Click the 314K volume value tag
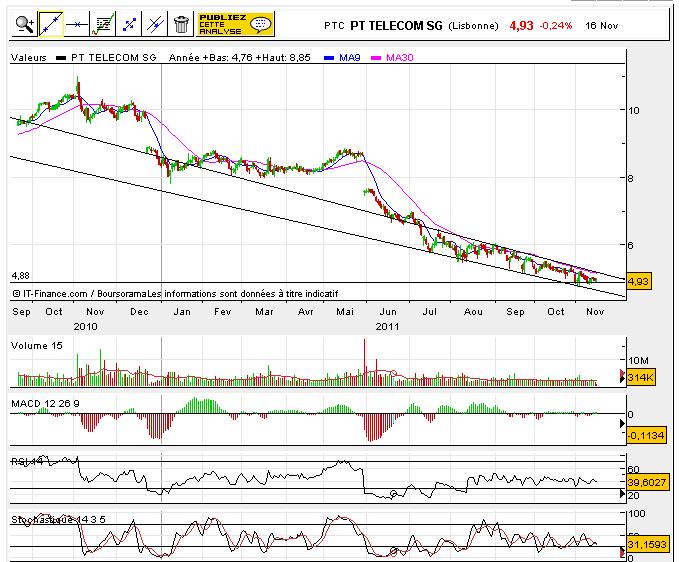The height and width of the screenshot is (562, 679). 640,378
